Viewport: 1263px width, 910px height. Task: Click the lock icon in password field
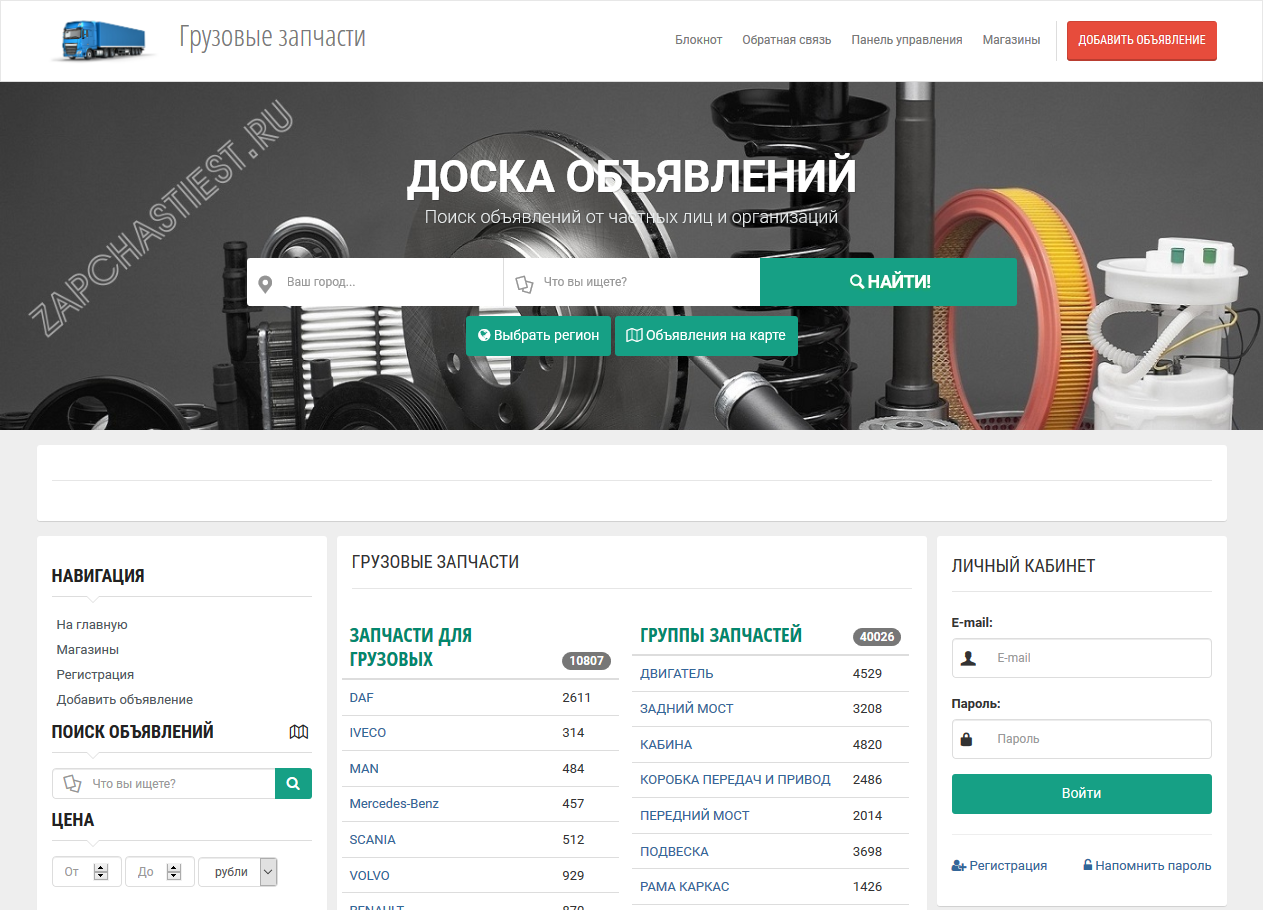(967, 739)
